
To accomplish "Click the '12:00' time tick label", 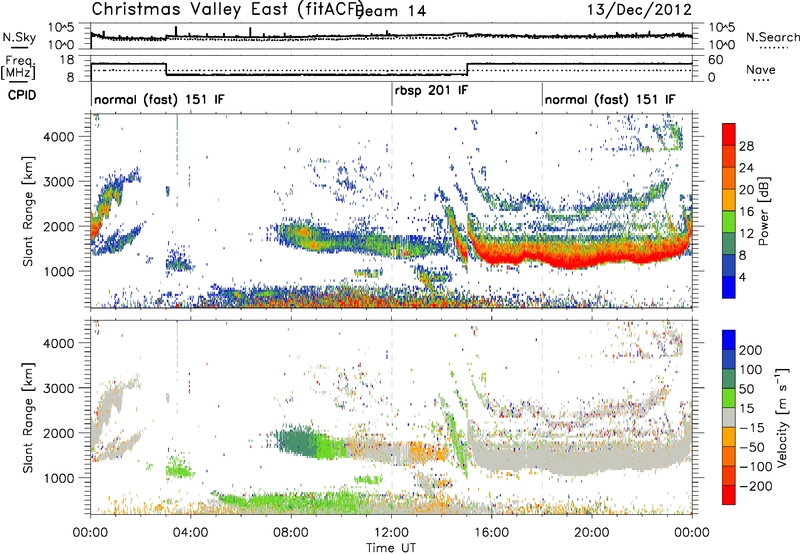I will pos(391,533).
